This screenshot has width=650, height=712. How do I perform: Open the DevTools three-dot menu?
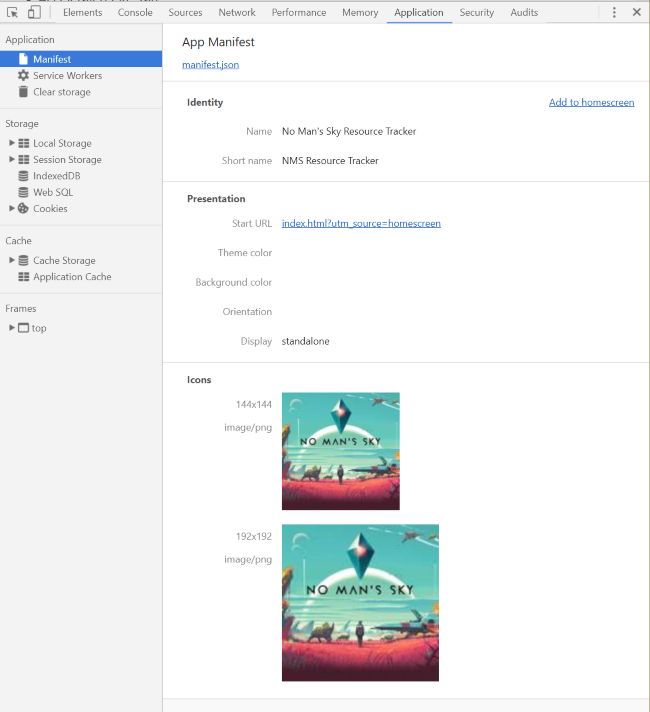[614, 12]
